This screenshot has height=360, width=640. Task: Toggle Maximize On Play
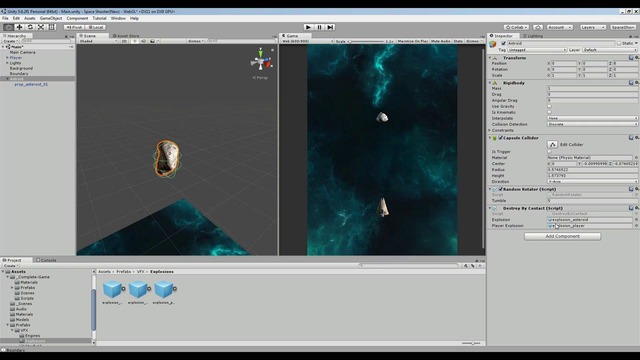(x=413, y=41)
